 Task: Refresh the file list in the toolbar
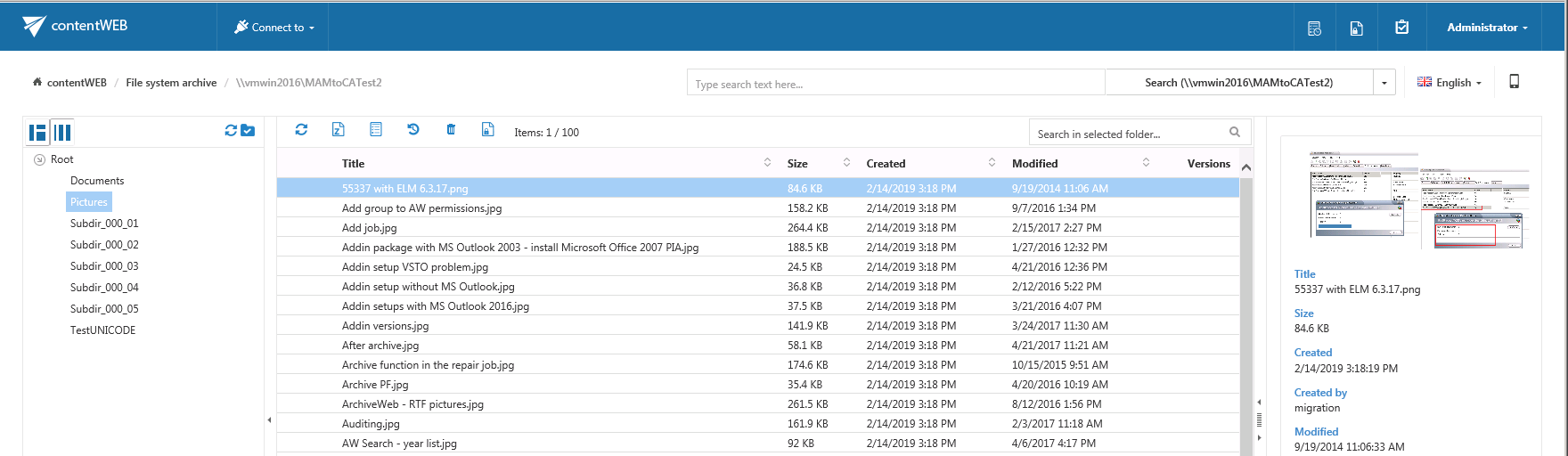(301, 130)
